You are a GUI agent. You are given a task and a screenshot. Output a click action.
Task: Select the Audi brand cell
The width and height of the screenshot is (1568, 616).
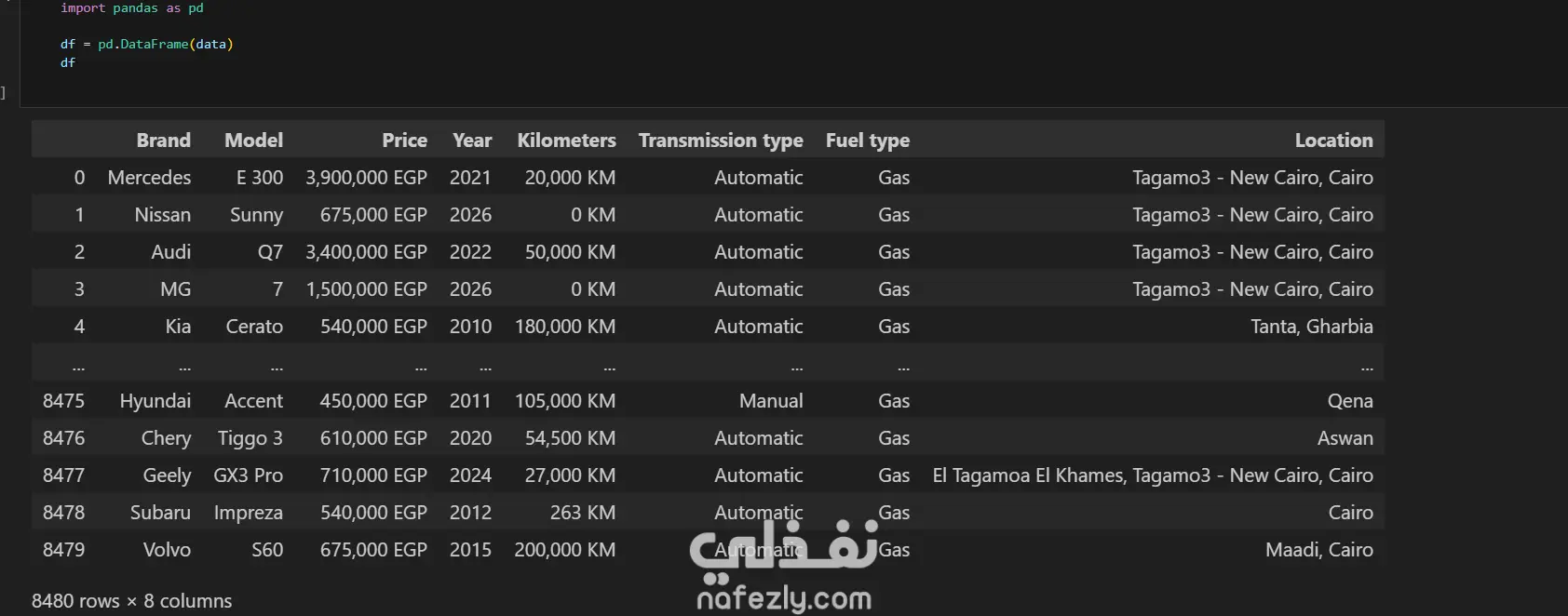click(170, 252)
